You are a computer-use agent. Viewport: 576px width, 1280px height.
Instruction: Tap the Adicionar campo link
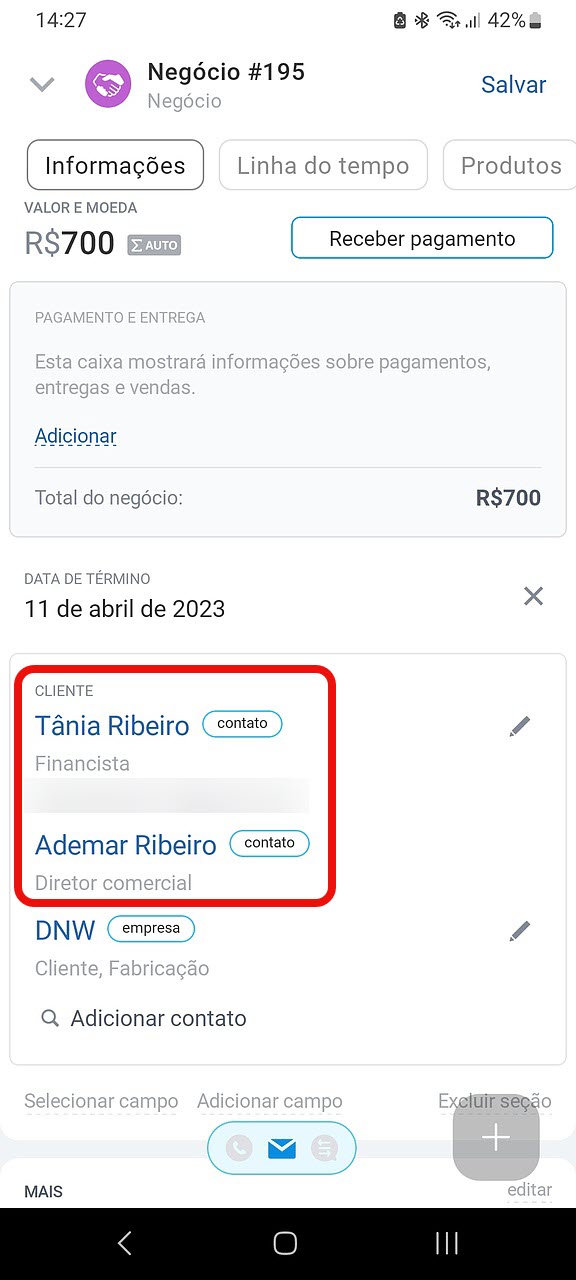[x=270, y=1101]
